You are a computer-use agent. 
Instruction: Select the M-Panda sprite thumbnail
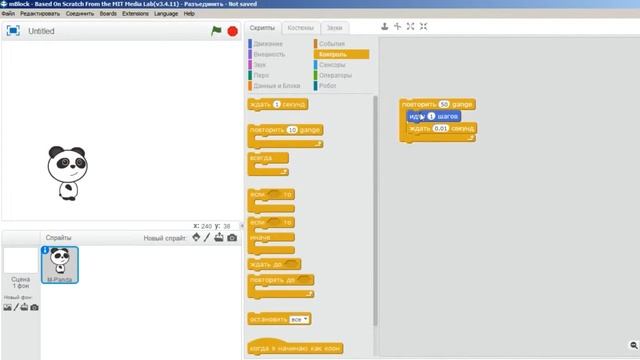[60, 264]
